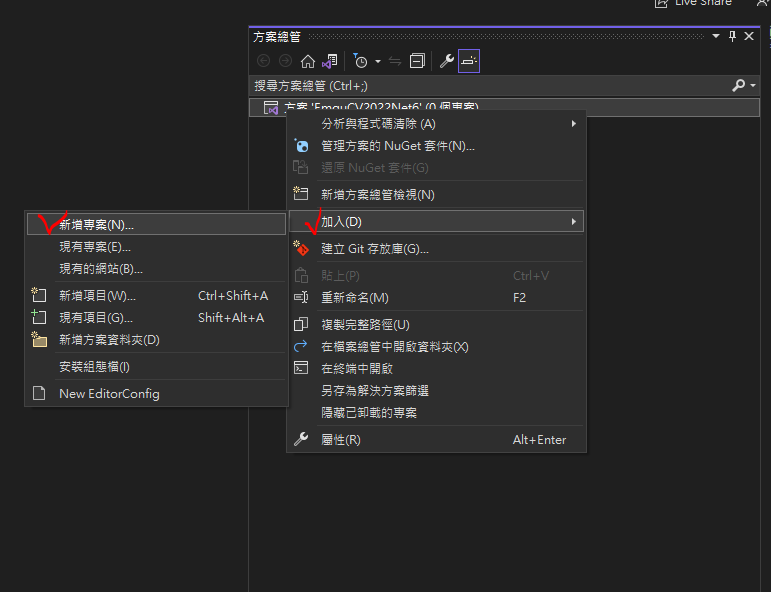This screenshot has width=771, height=592.
Task: Open 分析與程式碼清除 (A) submenu
Action: point(437,124)
